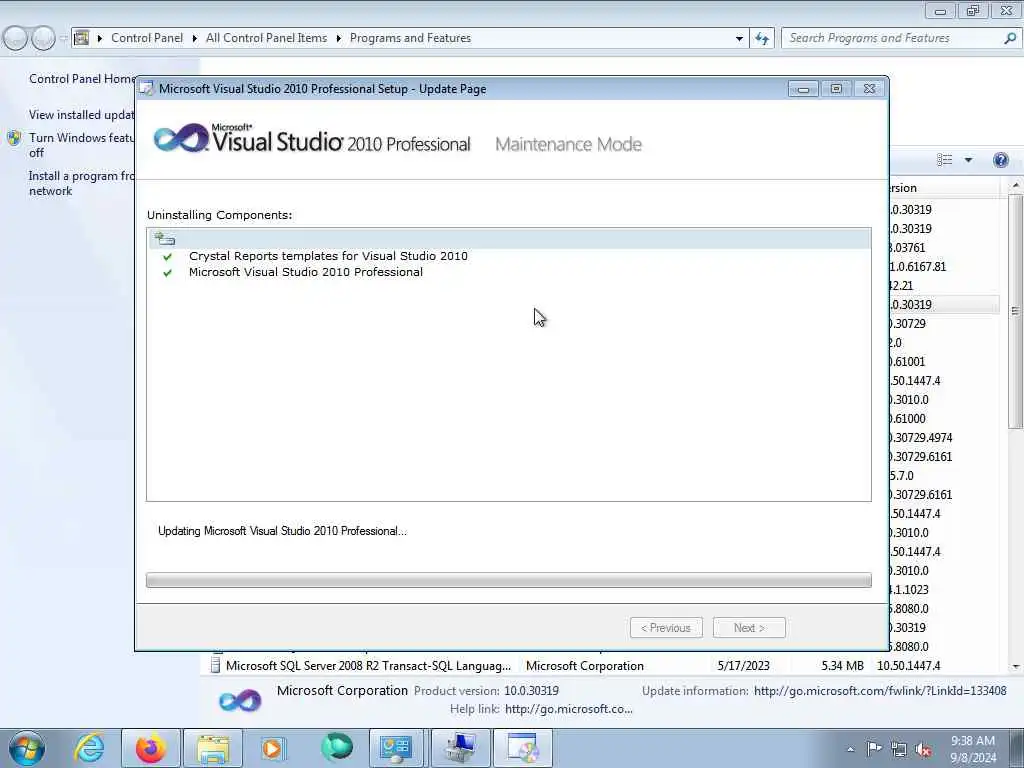Click the search magnifier icon
Viewport: 1024px width, 768px height.
pos(1010,39)
